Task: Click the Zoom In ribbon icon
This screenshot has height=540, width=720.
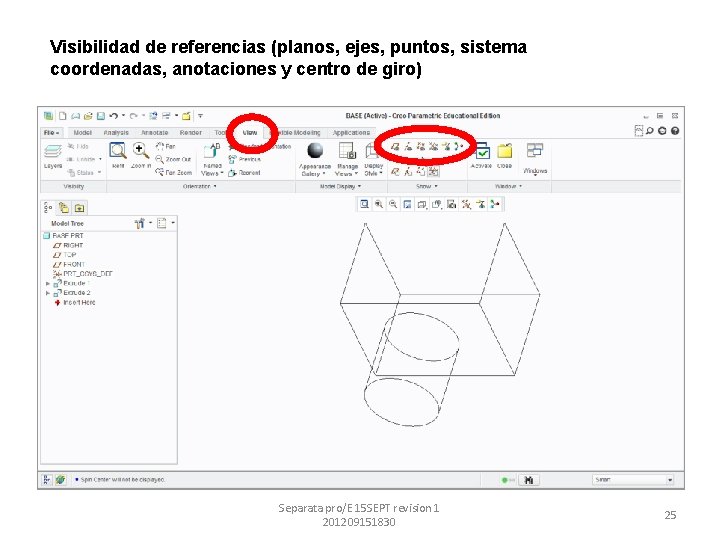Action: 141,154
